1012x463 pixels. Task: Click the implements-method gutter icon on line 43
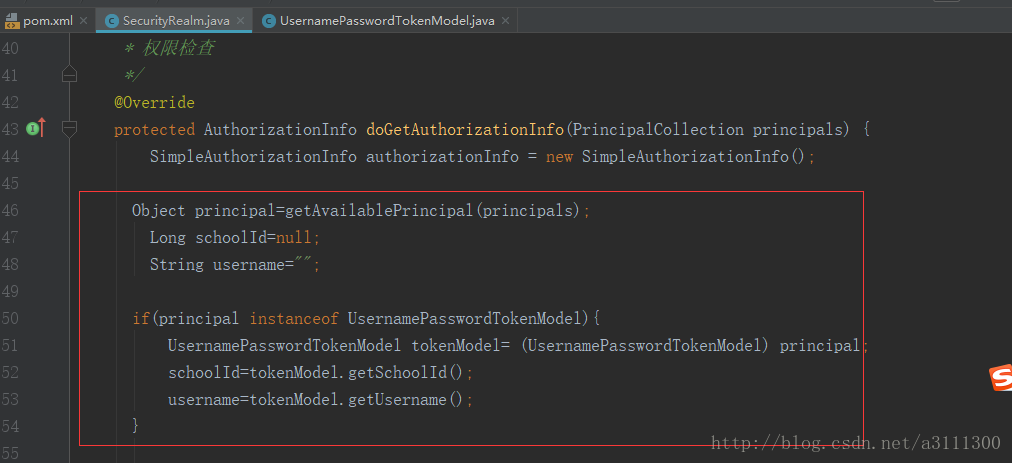36,129
